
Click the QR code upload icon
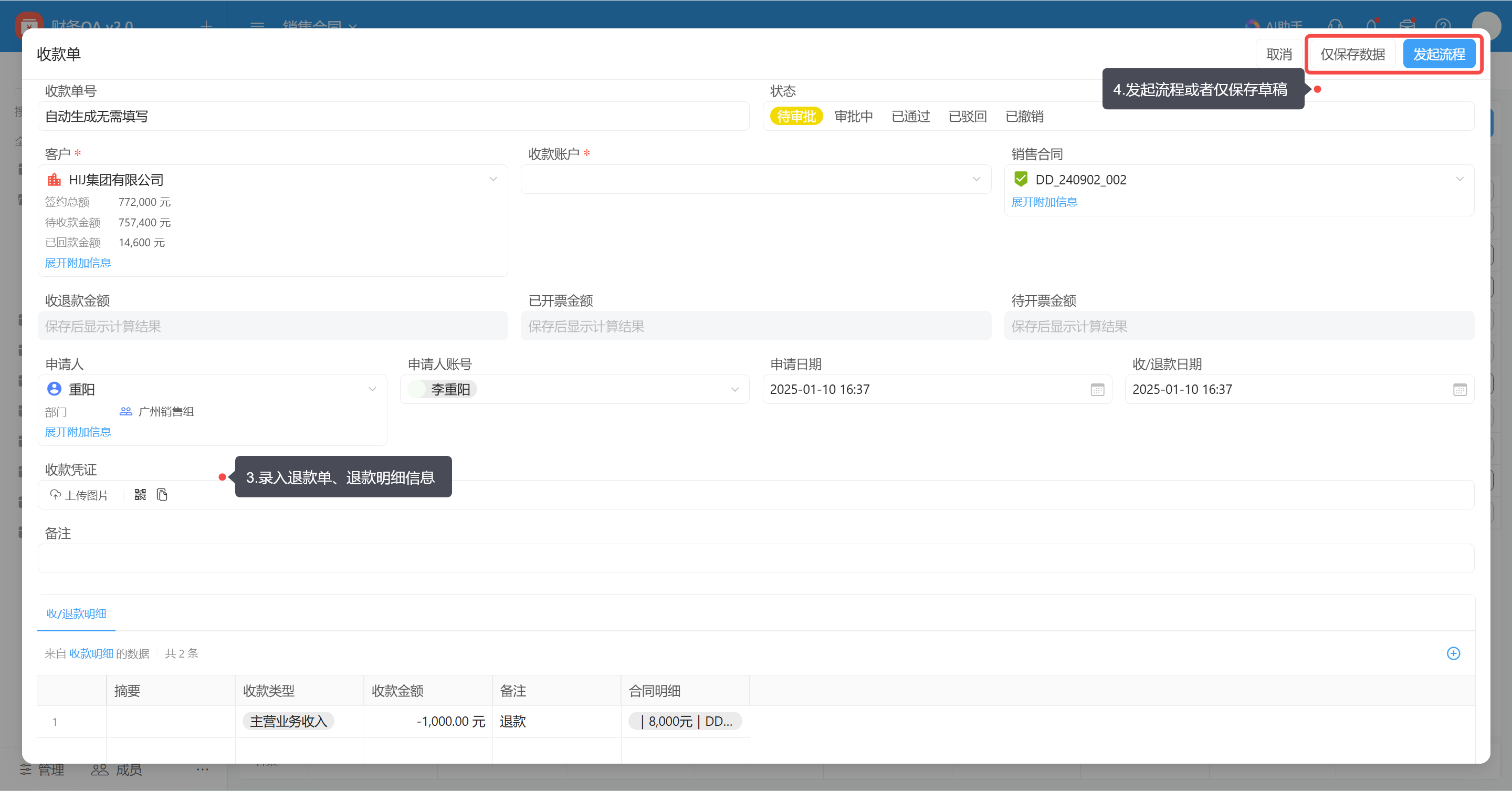click(140, 494)
